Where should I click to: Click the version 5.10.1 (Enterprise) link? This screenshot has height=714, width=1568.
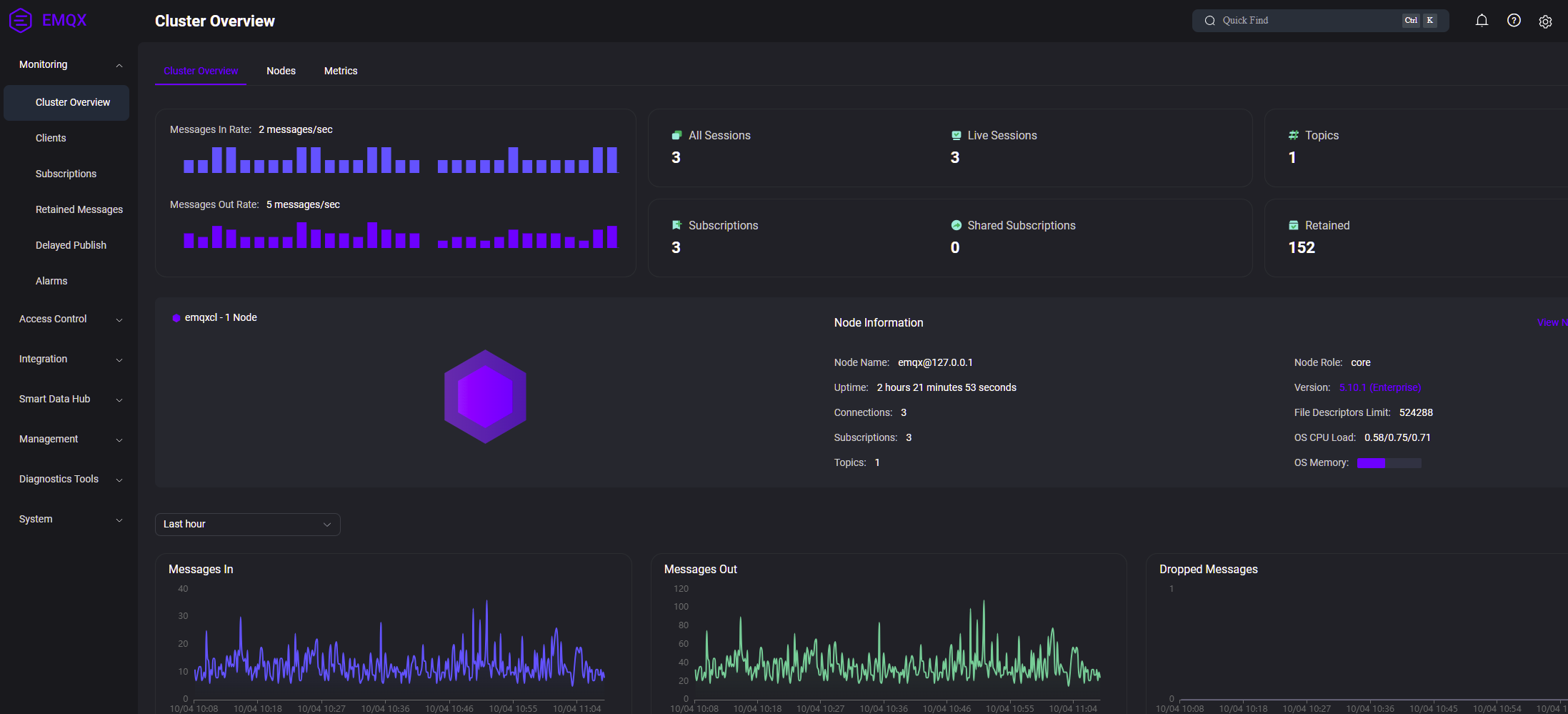point(1379,388)
